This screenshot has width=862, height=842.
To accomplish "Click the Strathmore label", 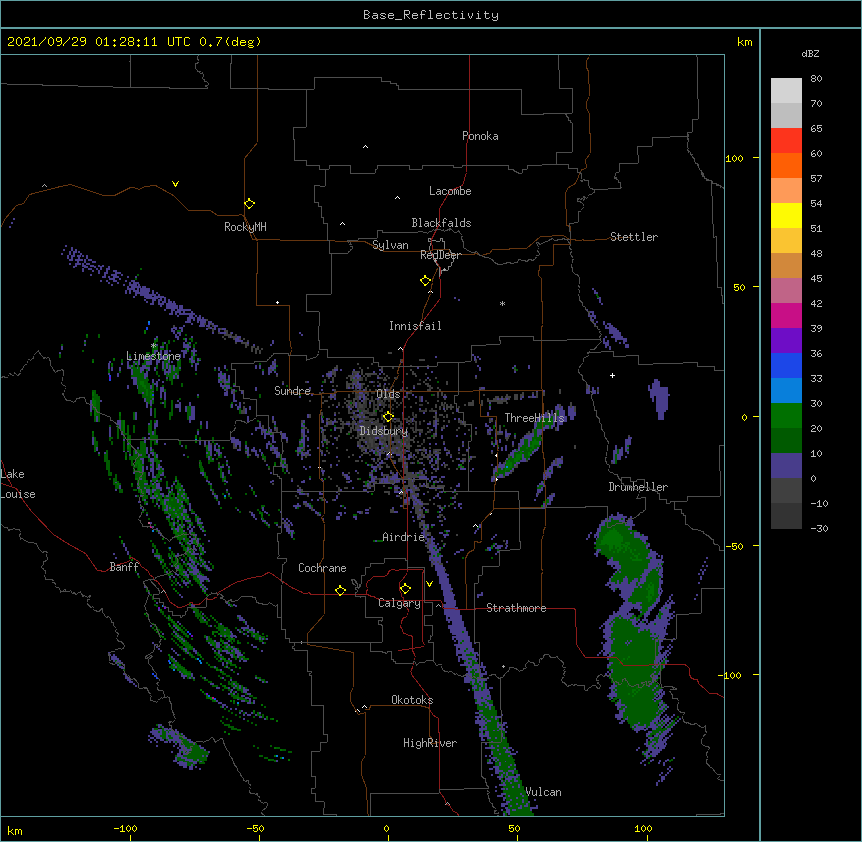I will (x=516, y=608).
